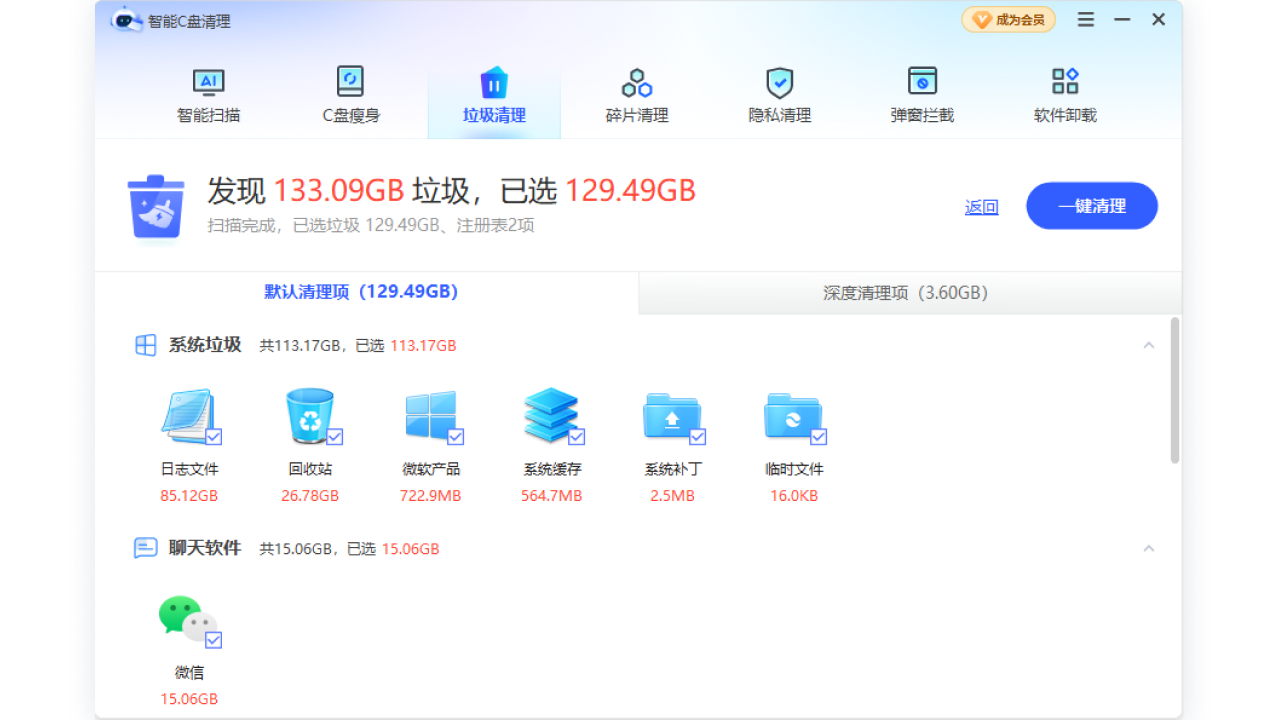Select the 碎片清理 fragment cleanup icon
1280x720 pixels.
(637, 83)
